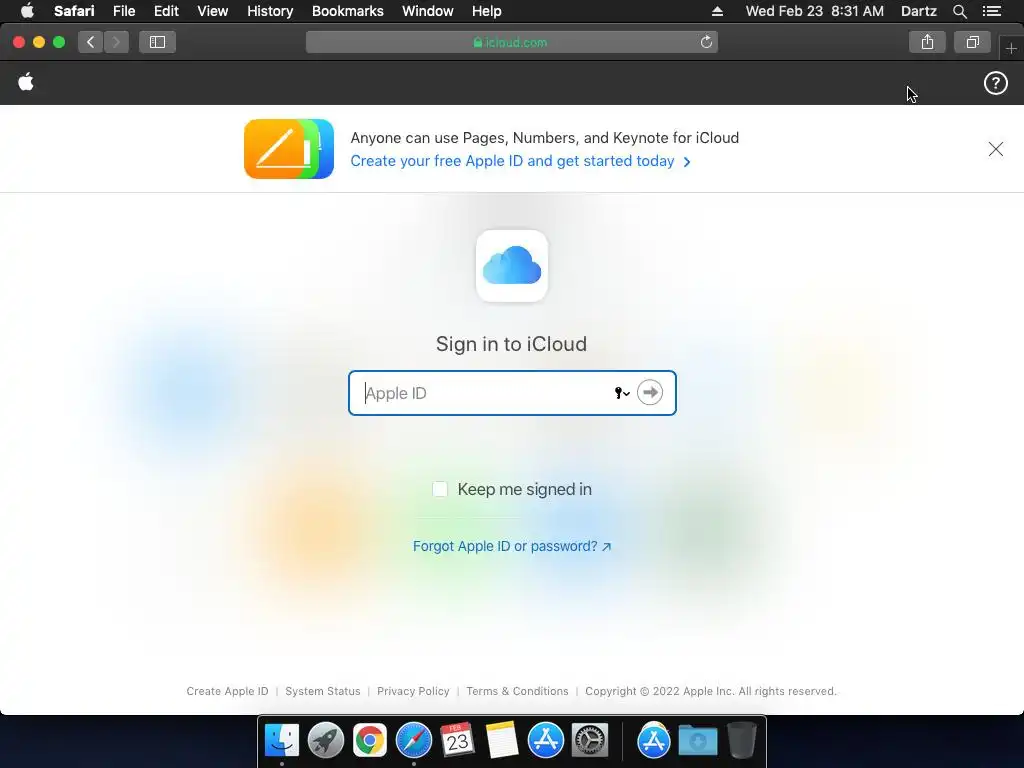
Task: Open Applications folder stack in Dock
Action: 654,740
